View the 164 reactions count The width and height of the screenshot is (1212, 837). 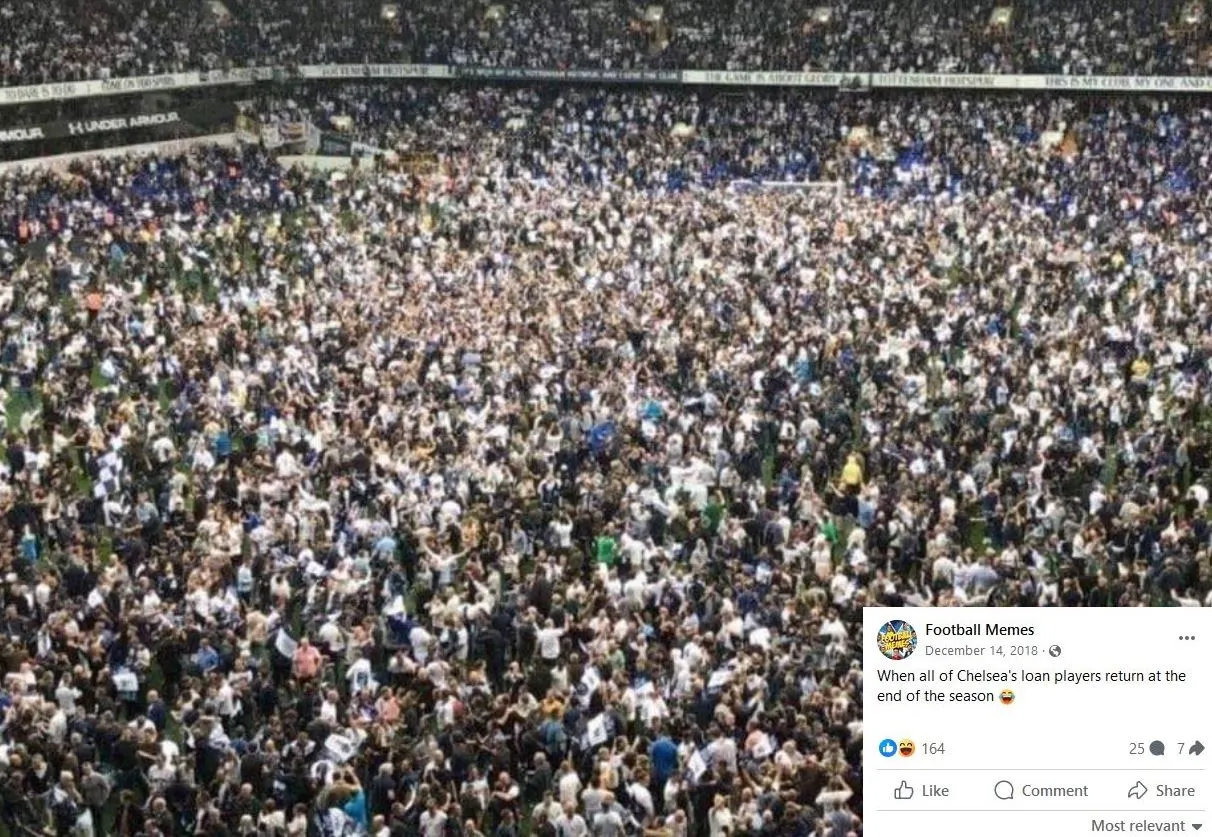tap(933, 748)
